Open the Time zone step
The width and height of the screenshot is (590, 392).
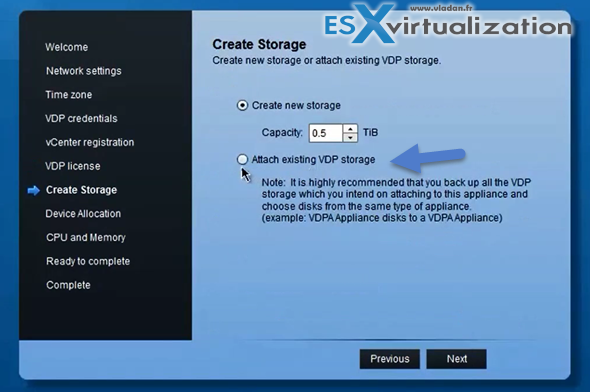[68, 94]
